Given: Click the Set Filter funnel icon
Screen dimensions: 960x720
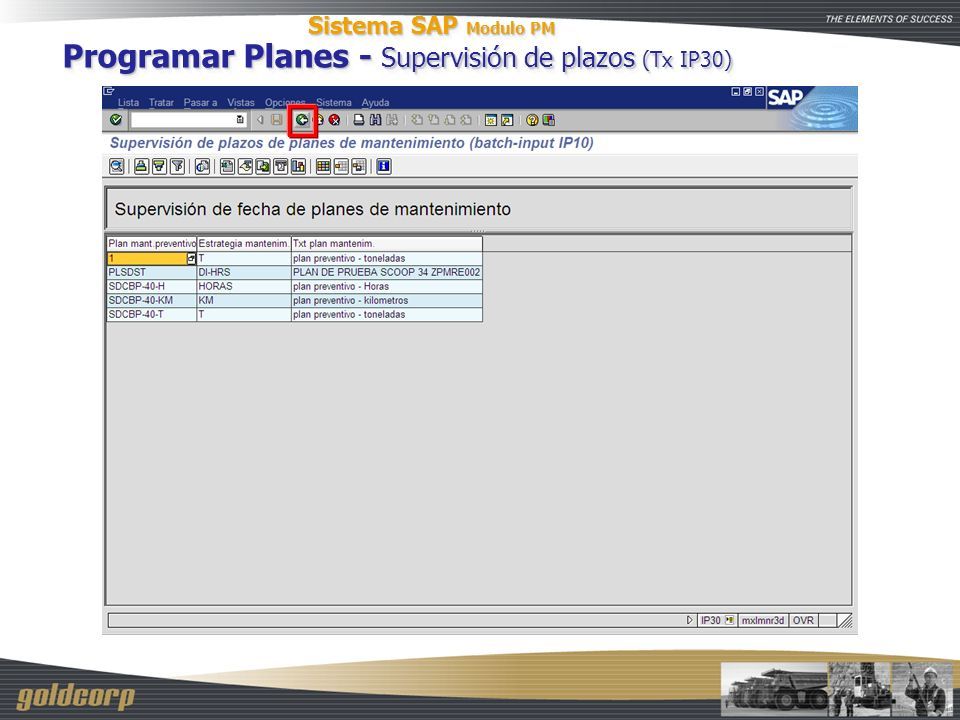Looking at the screenshot, I should coord(177,166).
